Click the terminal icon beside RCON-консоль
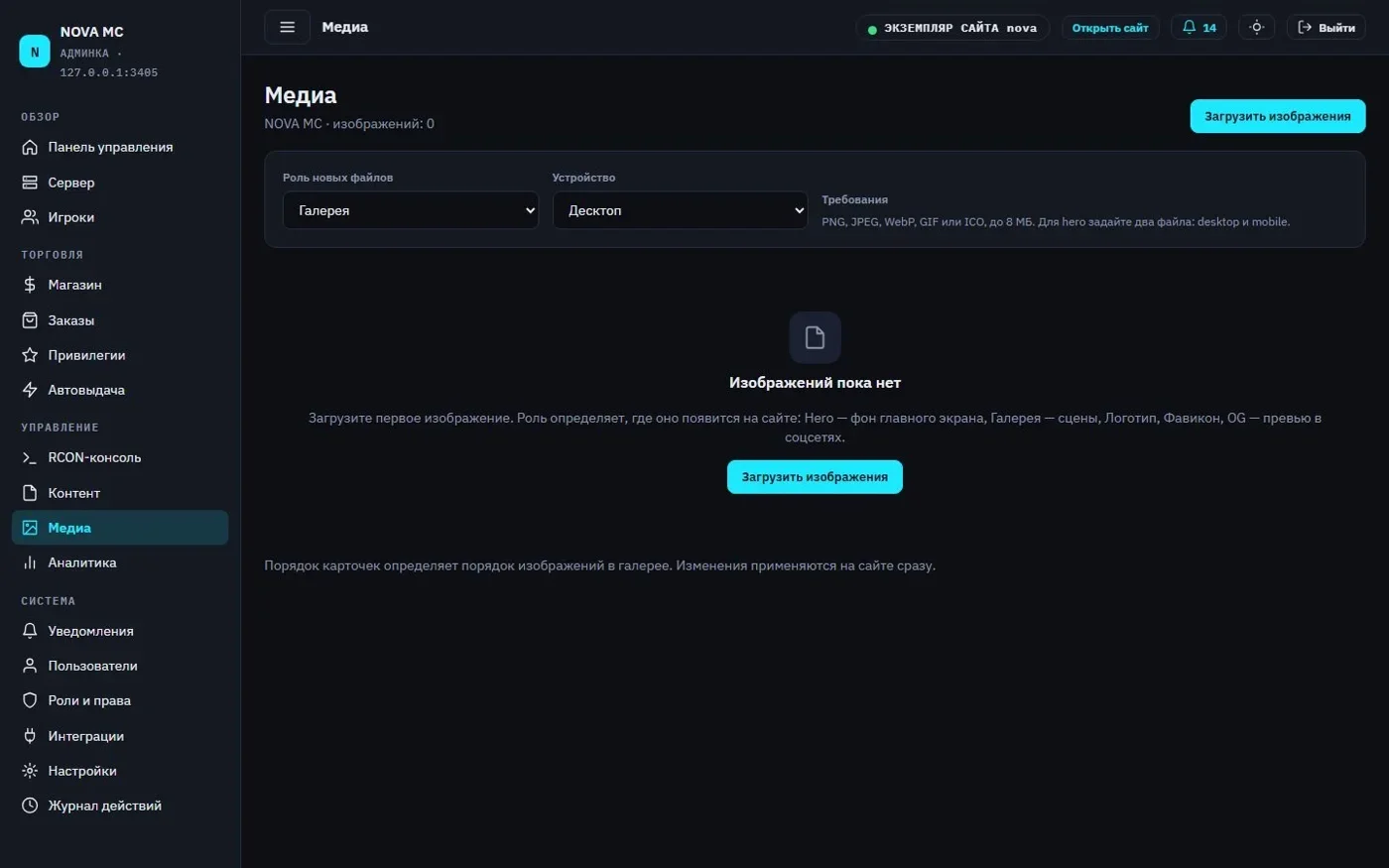This screenshot has height=868, width=1389. [30, 457]
